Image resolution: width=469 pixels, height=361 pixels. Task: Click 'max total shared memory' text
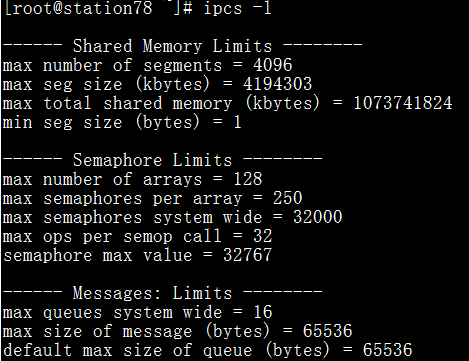(x=117, y=103)
